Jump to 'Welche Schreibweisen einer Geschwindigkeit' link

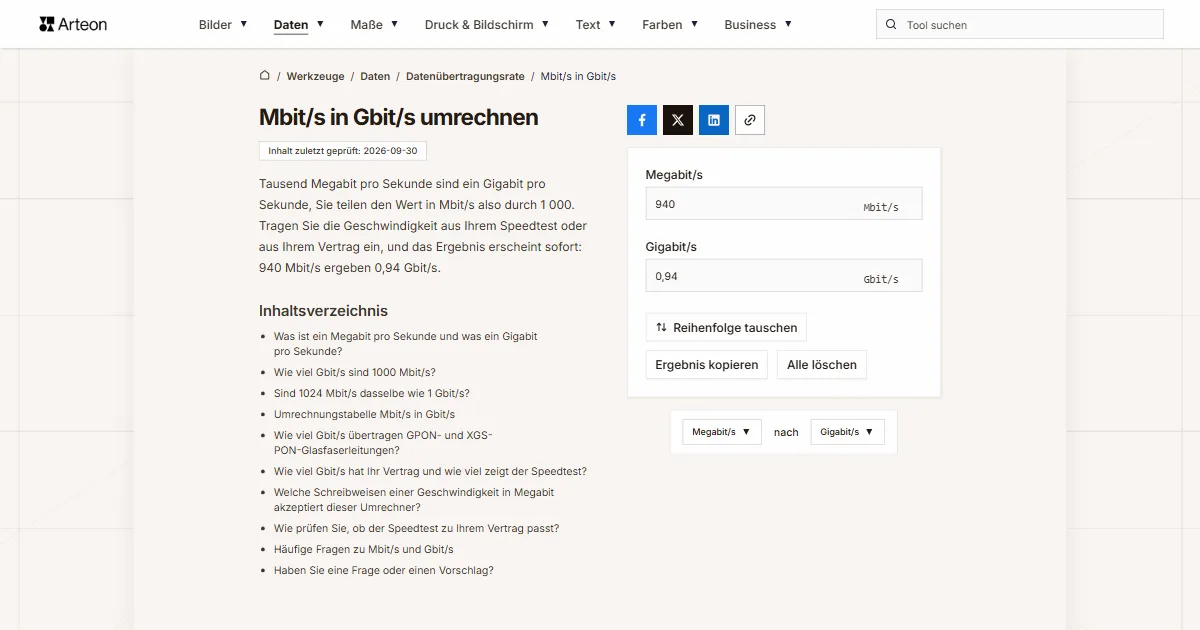point(414,499)
